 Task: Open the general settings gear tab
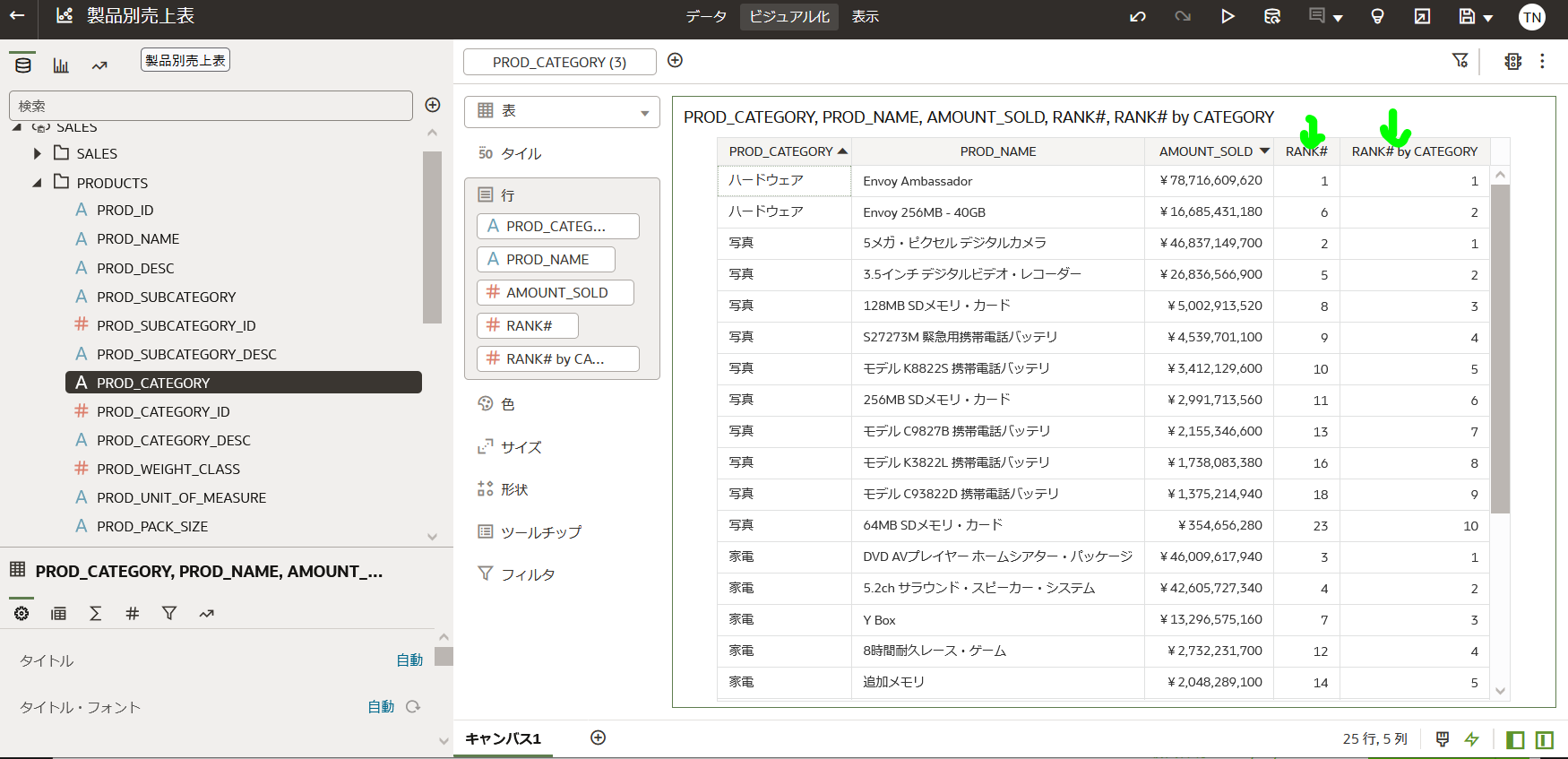coord(22,614)
